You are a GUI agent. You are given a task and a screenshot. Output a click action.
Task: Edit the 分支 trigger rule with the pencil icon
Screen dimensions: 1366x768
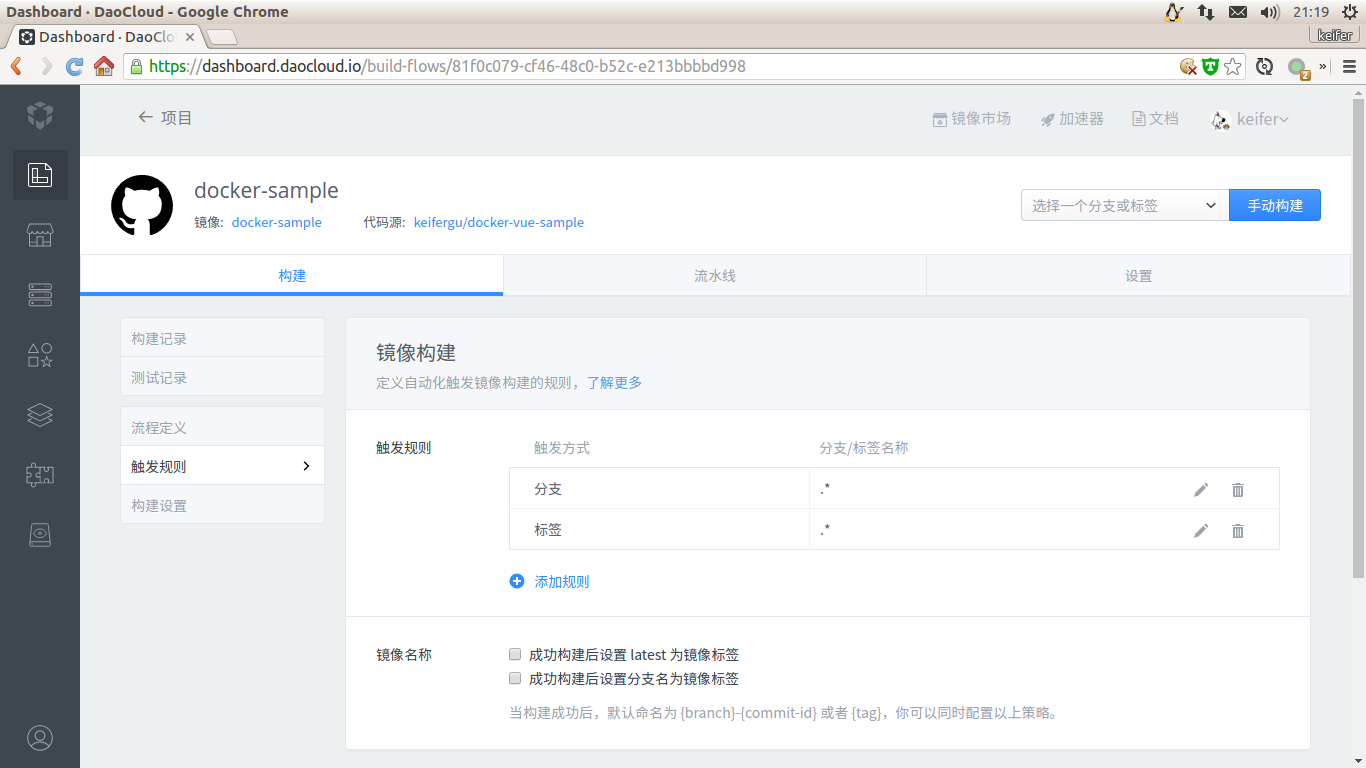coord(1201,490)
